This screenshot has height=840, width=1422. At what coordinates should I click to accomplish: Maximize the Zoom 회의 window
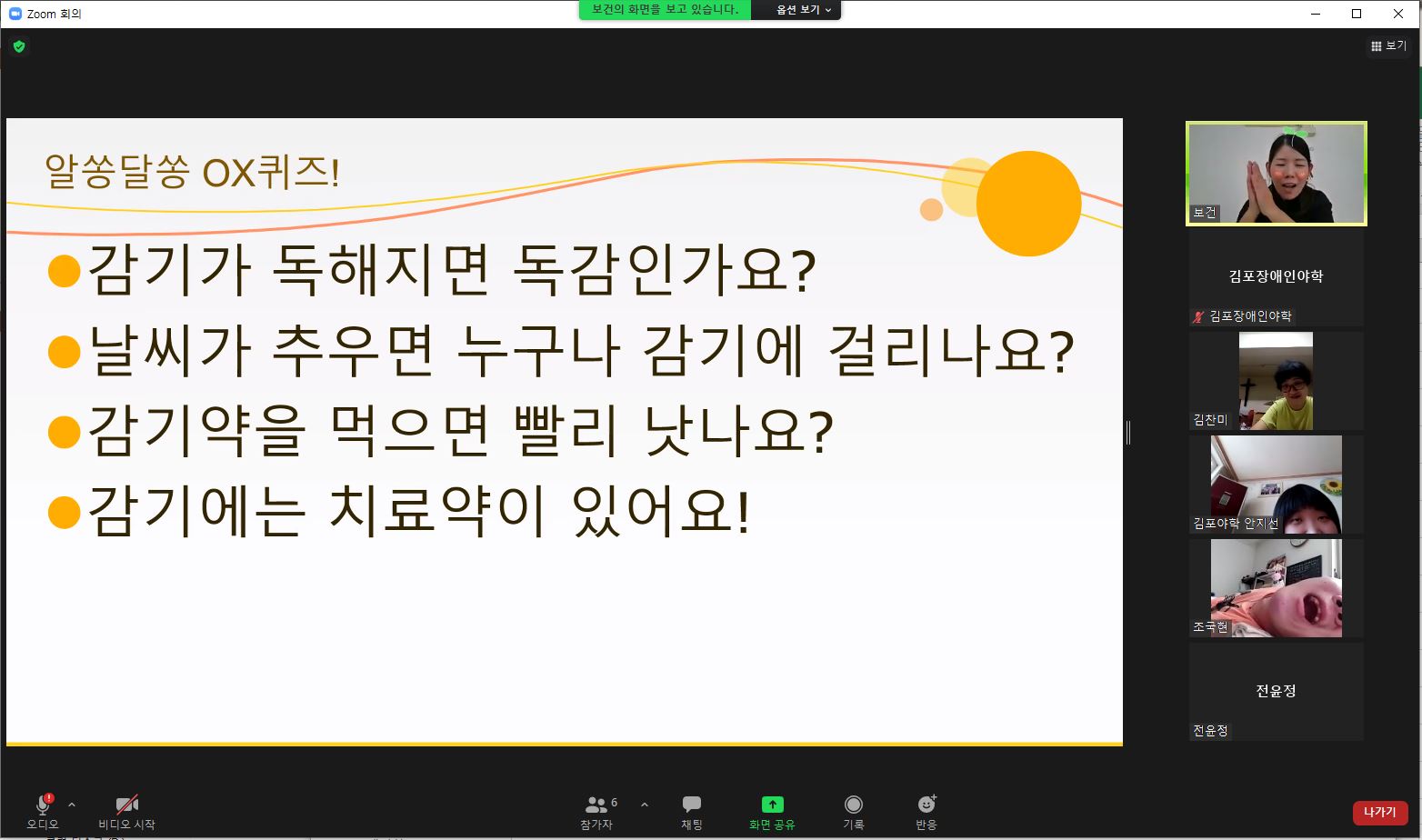pos(1357,14)
